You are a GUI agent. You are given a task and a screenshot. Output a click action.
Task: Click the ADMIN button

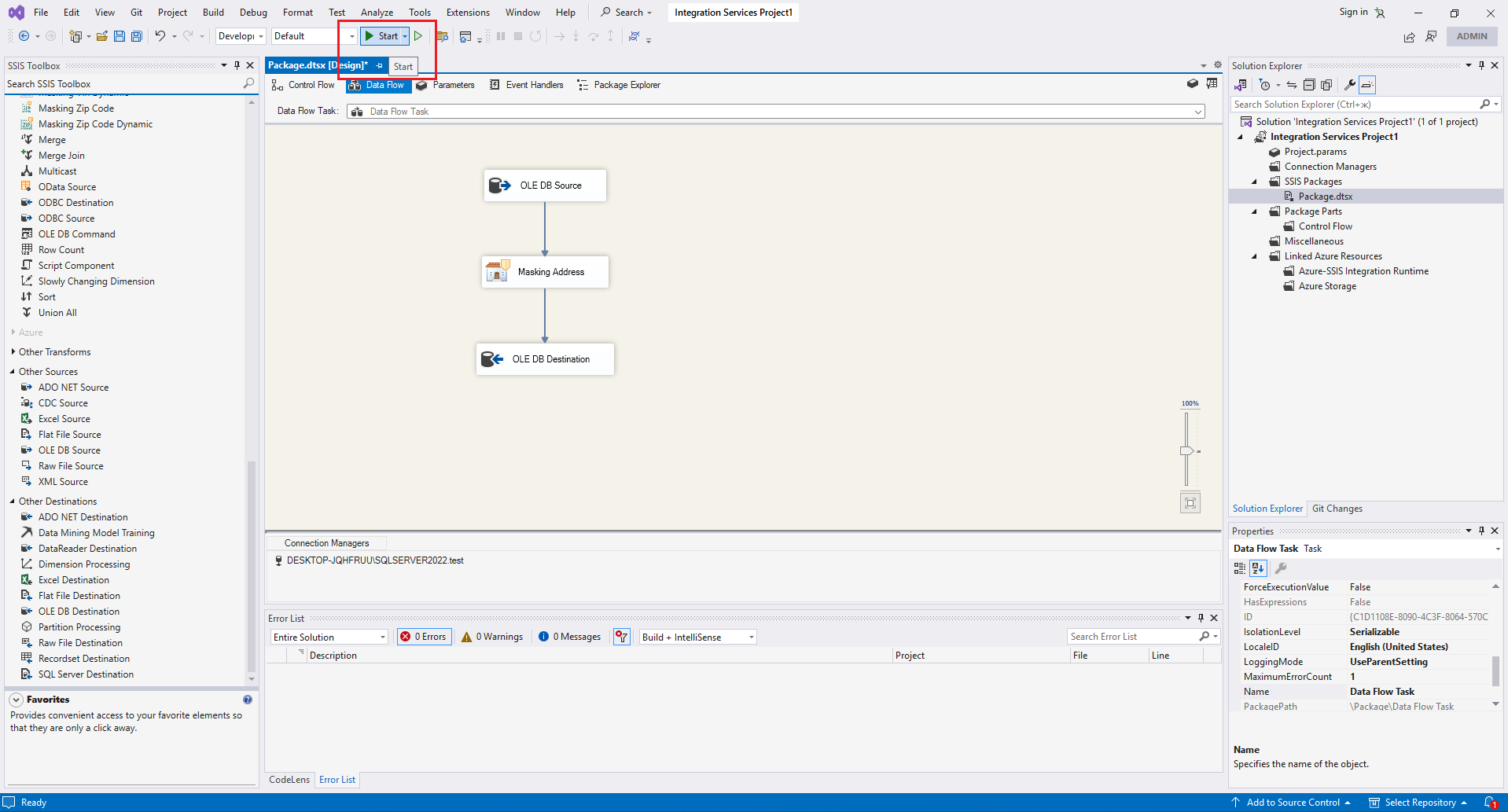pyautogui.click(x=1471, y=36)
